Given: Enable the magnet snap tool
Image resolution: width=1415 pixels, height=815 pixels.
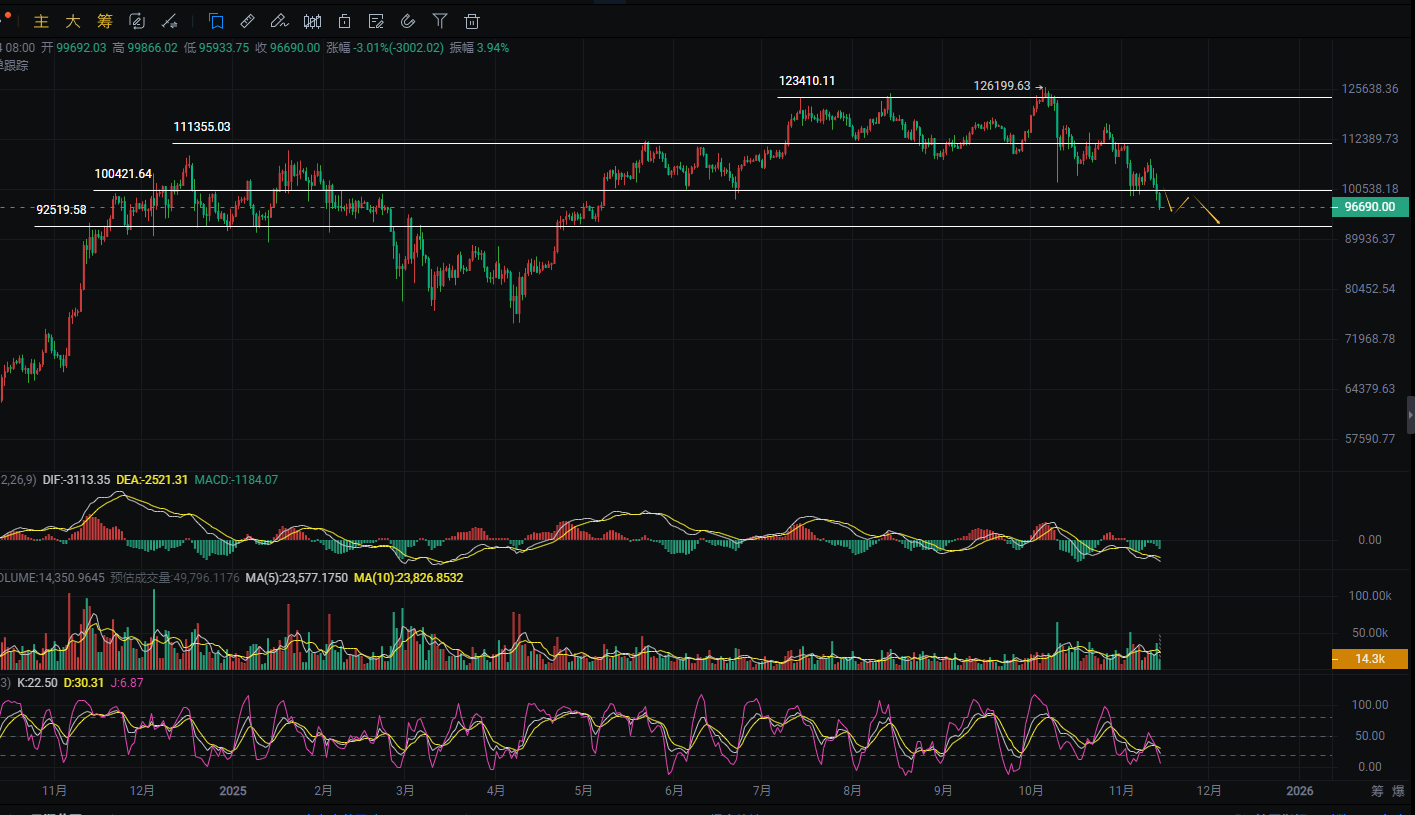Looking at the screenshot, I should 408,21.
